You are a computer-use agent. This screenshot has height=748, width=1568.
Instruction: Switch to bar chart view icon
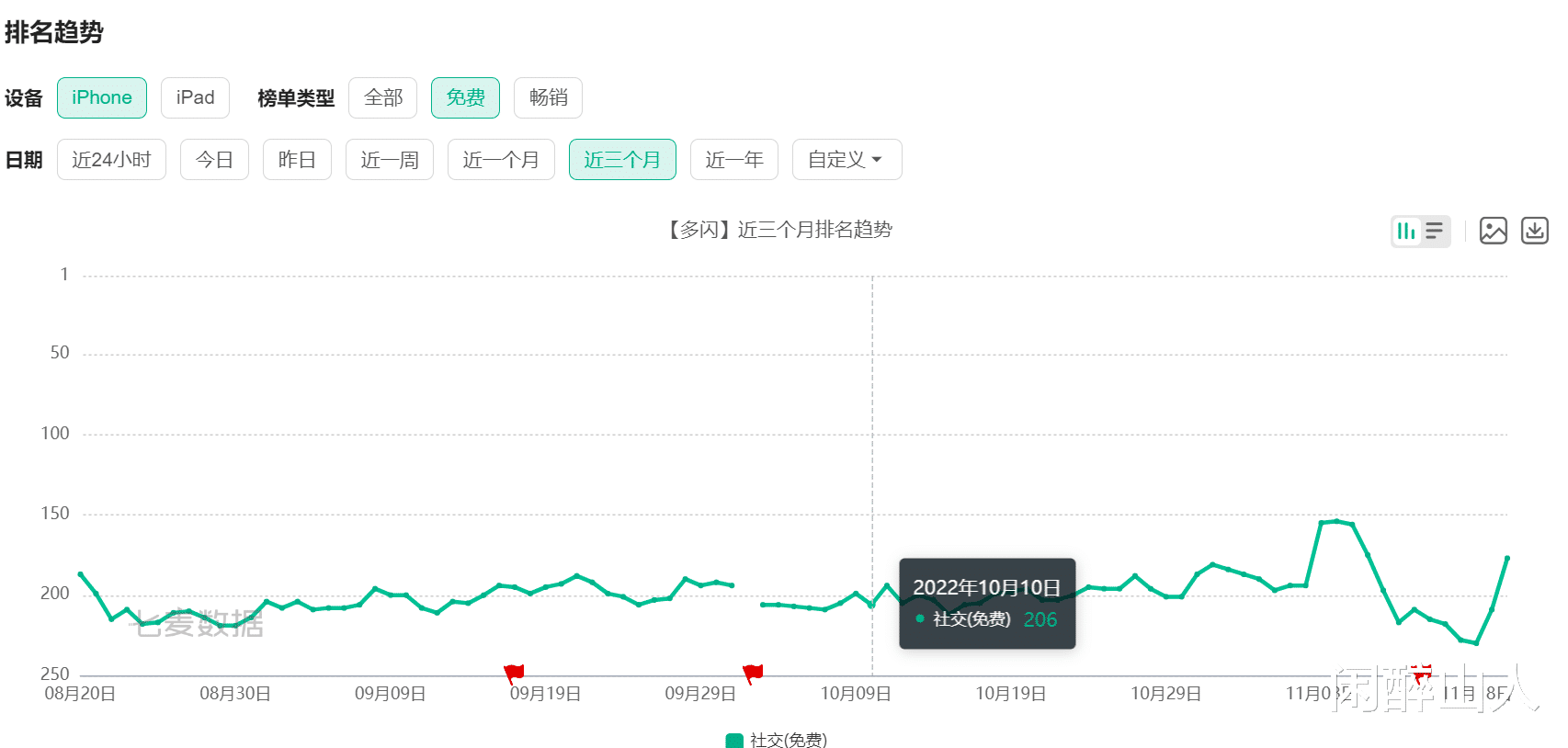[x=1406, y=231]
